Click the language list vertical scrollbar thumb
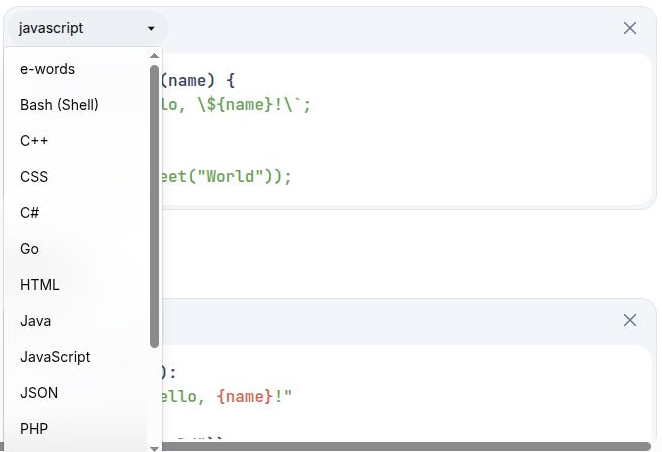The height and width of the screenshot is (452, 662). [x=155, y=206]
